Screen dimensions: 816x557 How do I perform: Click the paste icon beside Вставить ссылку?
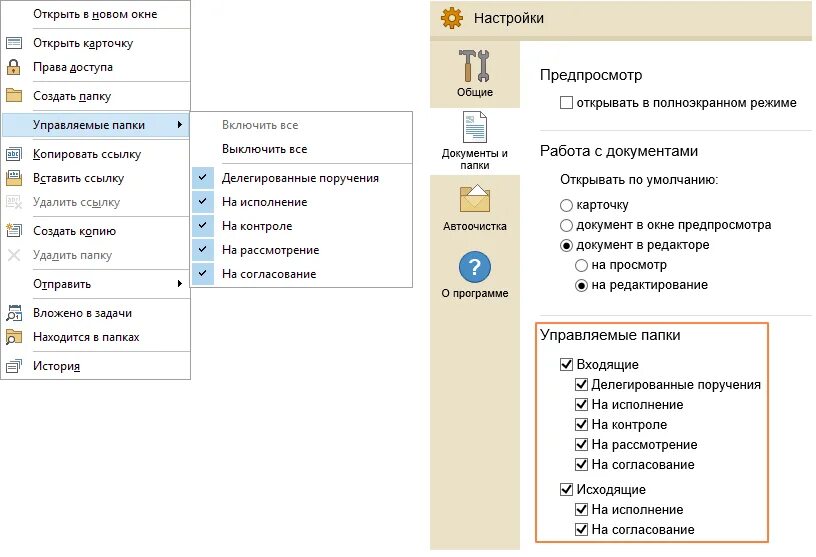tap(14, 178)
